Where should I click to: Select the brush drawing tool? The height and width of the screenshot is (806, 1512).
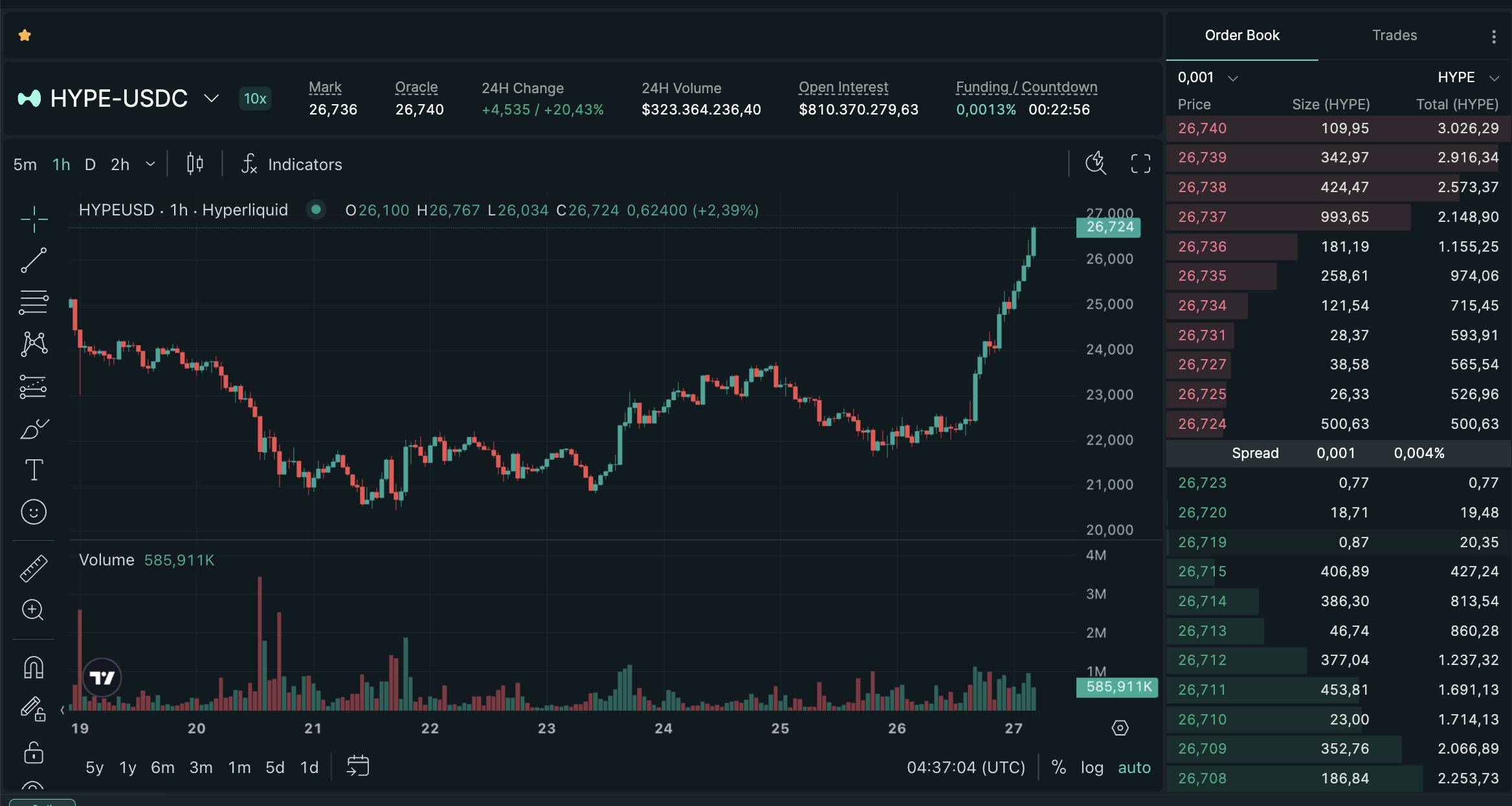(x=34, y=428)
